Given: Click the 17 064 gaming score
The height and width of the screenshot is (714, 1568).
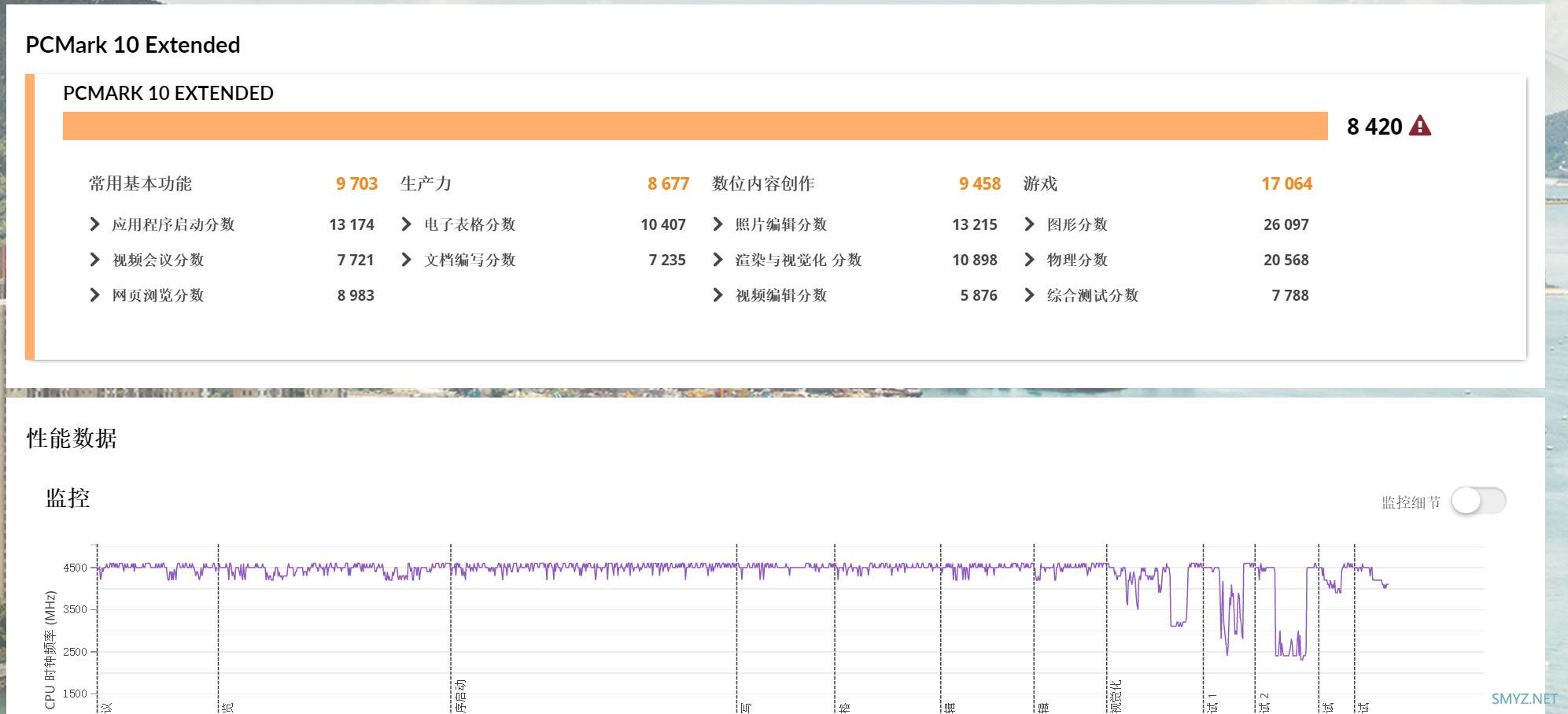Looking at the screenshot, I should coord(1286,183).
